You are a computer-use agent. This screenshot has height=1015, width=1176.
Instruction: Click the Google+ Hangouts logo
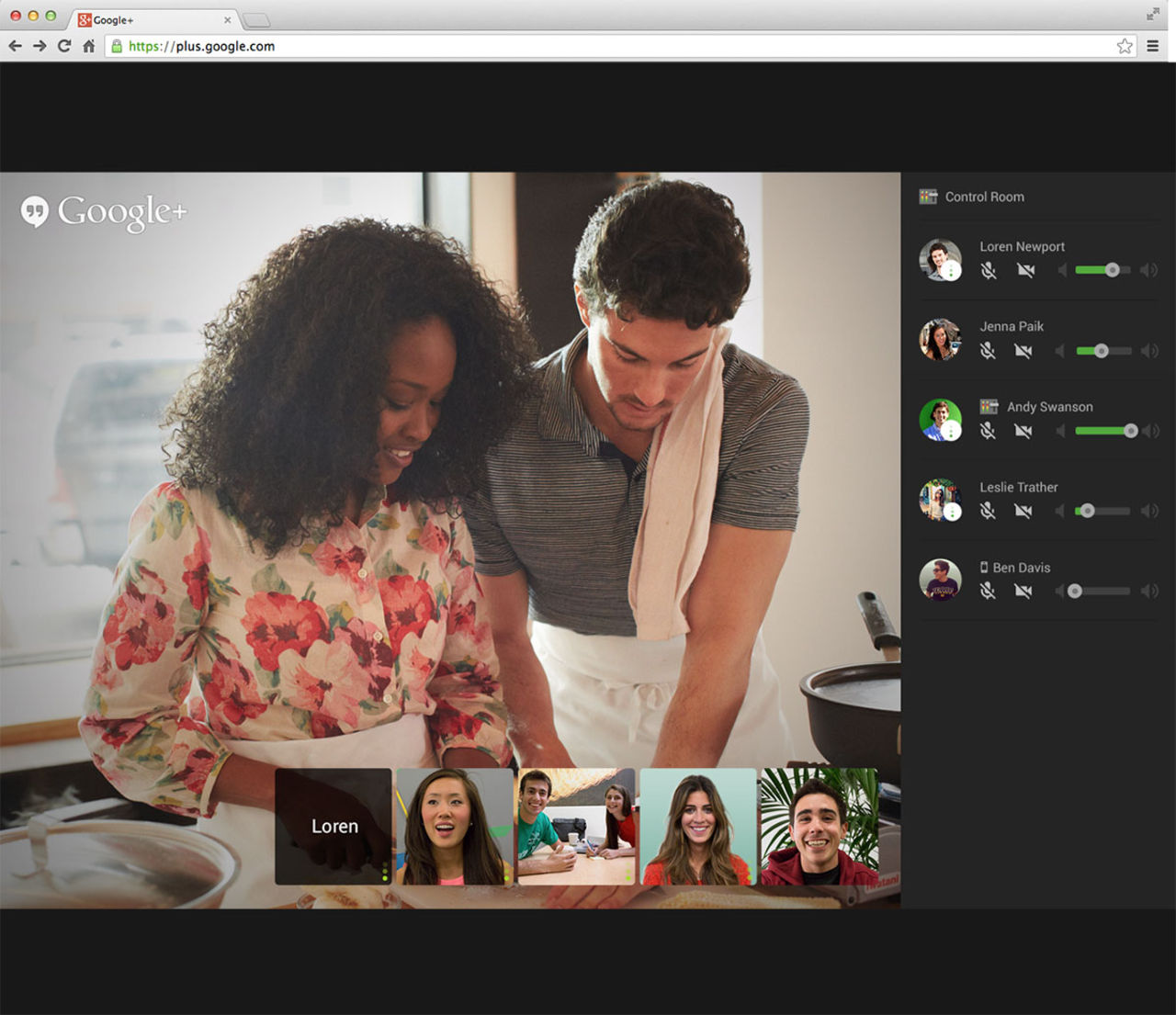coord(104,211)
